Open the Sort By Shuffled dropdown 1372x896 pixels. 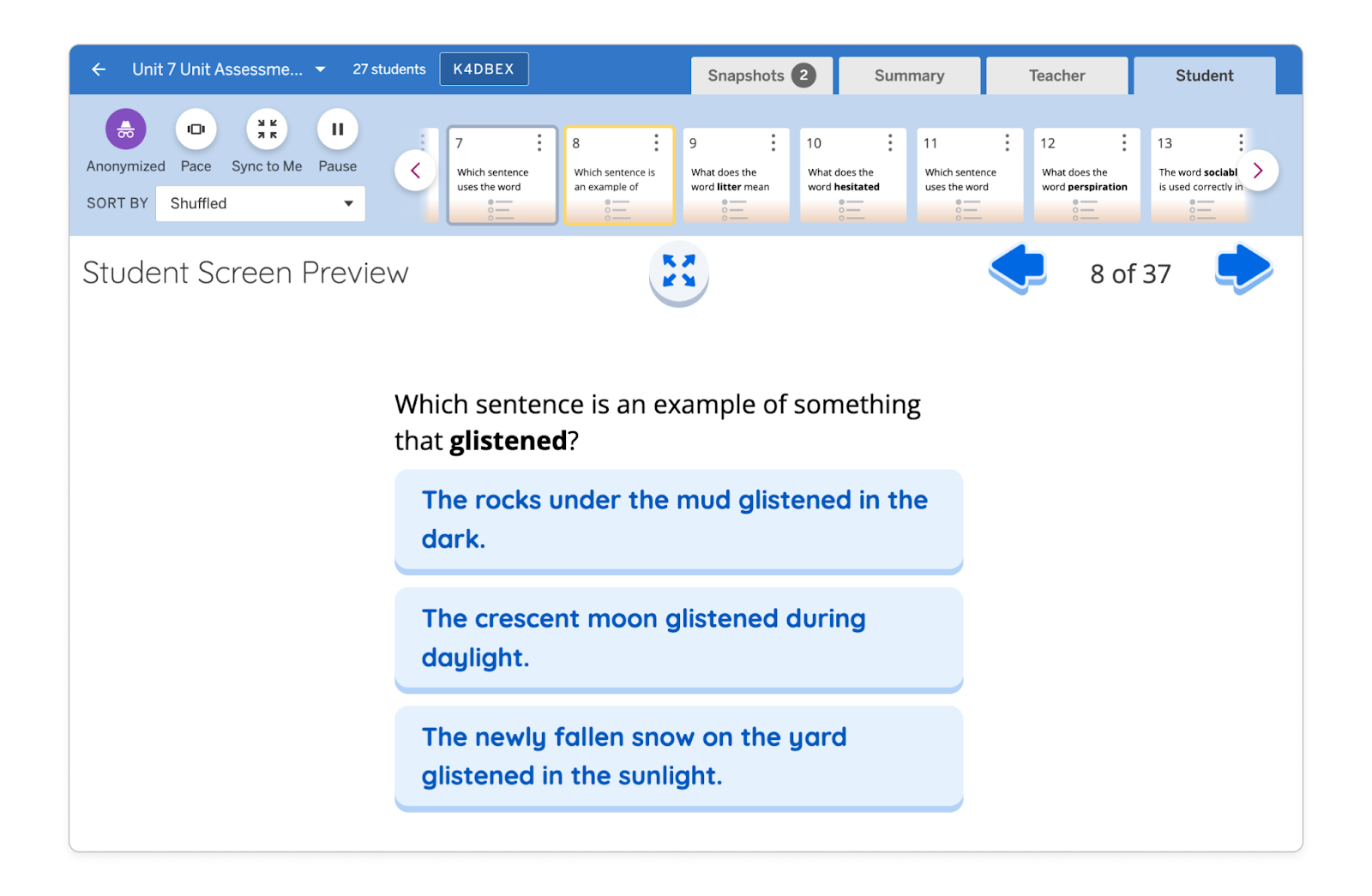pos(261,203)
